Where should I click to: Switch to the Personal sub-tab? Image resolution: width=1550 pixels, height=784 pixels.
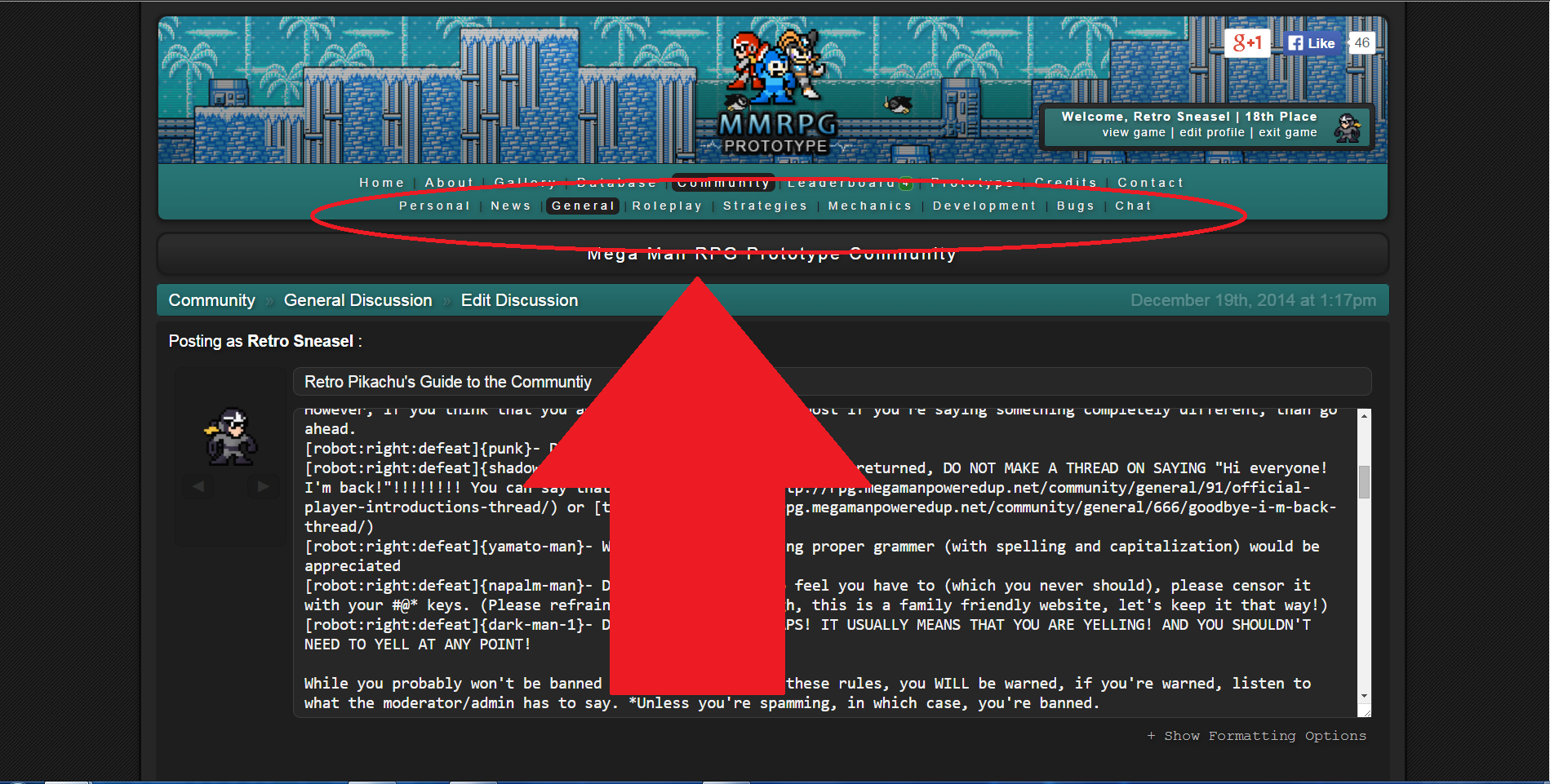[x=434, y=206]
